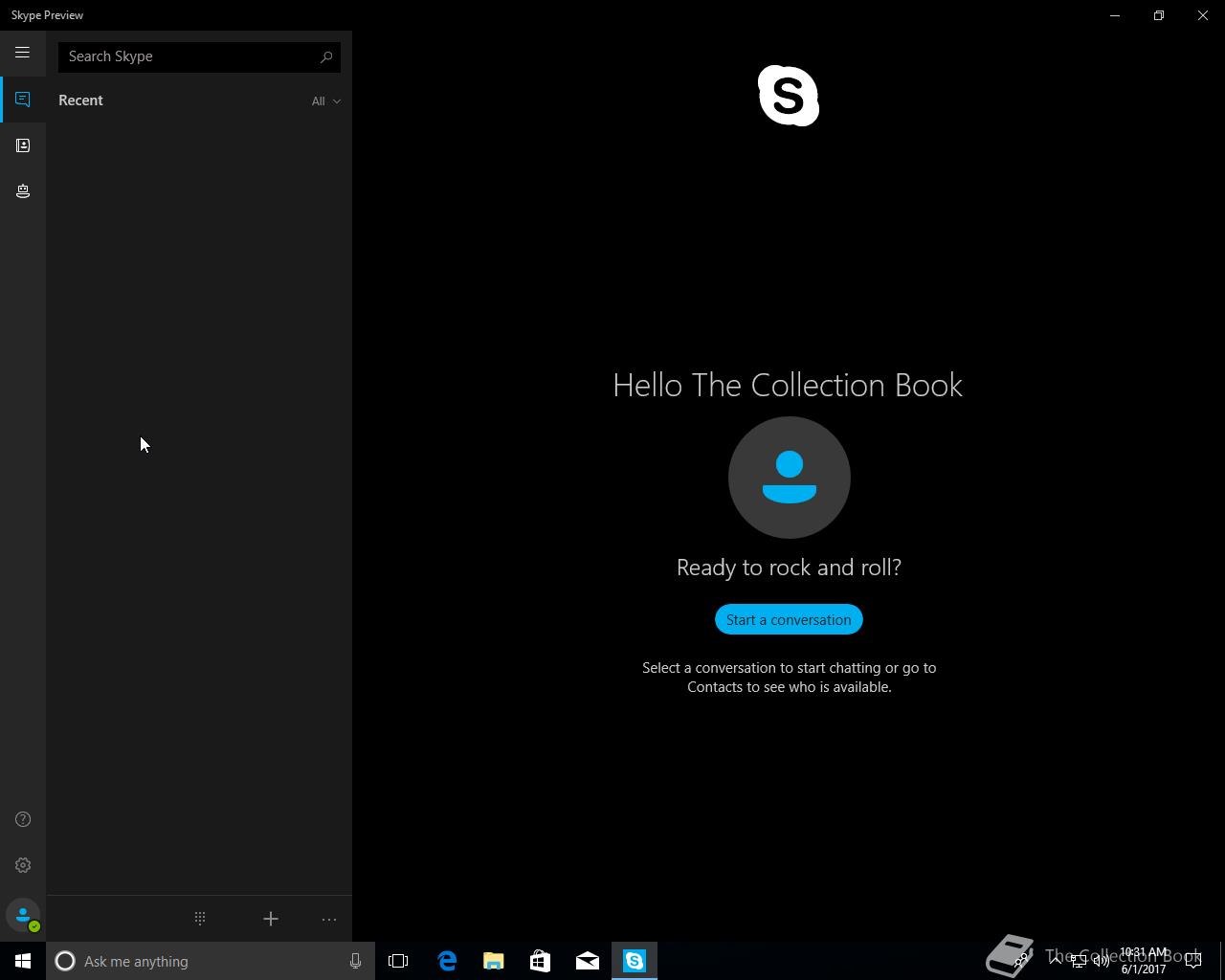Launch Microsoft Edge from taskbar
Viewport: 1225px width, 980px height.
point(447,961)
